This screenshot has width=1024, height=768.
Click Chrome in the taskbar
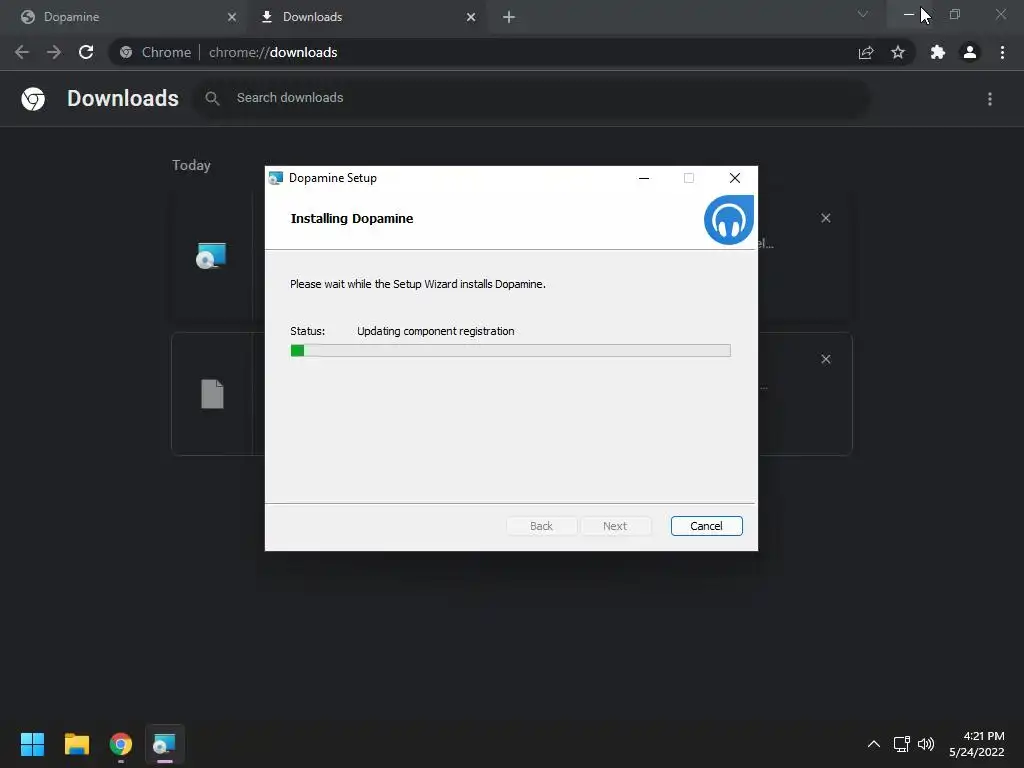pyautogui.click(x=121, y=744)
